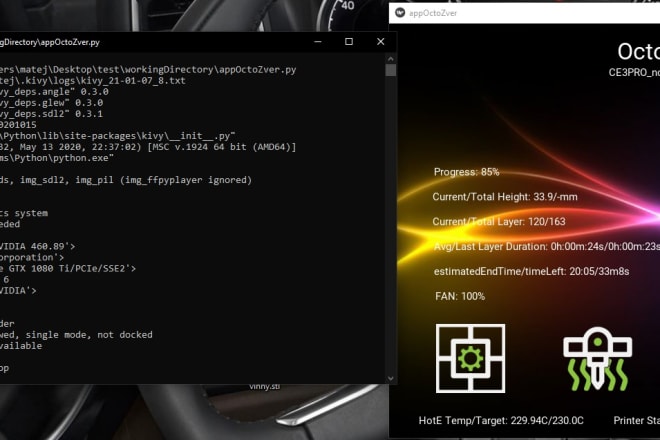Click the "Progress: 85%" label
The height and width of the screenshot is (440, 660).
pos(466,172)
